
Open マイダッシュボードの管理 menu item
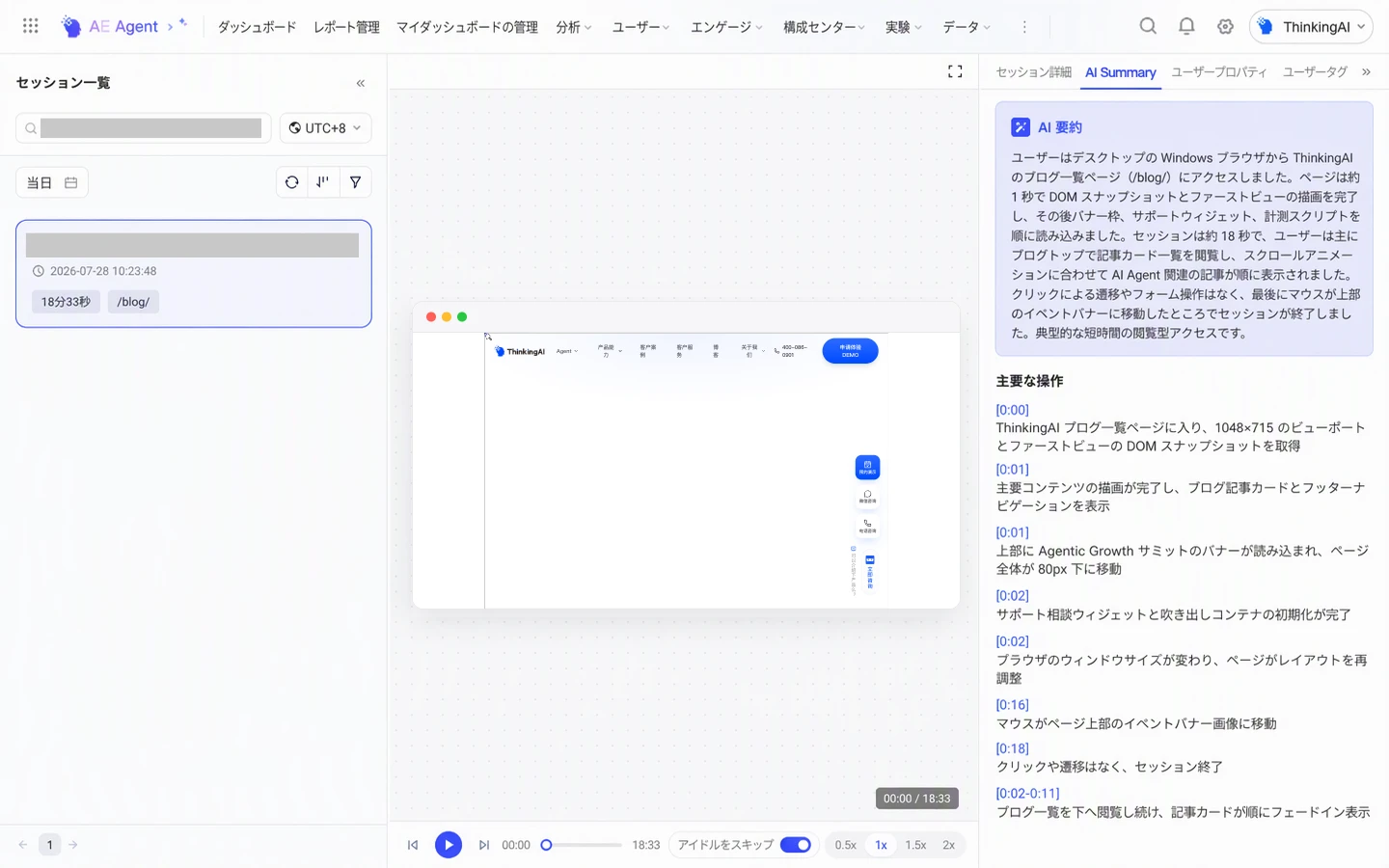467,27
